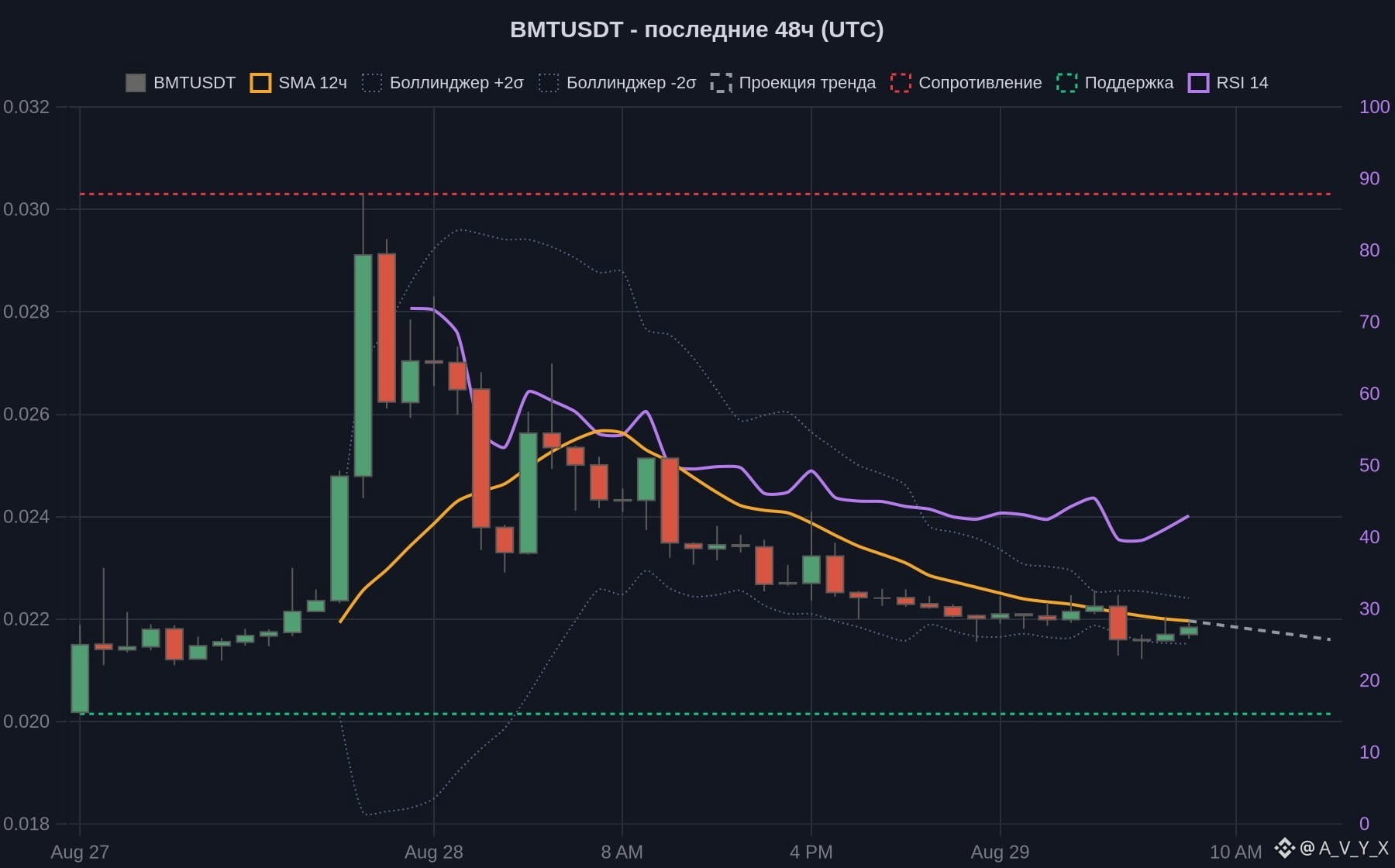Screen dimensions: 1395x868
Task: Click the RSI axis value 70
Action: click(1369, 322)
